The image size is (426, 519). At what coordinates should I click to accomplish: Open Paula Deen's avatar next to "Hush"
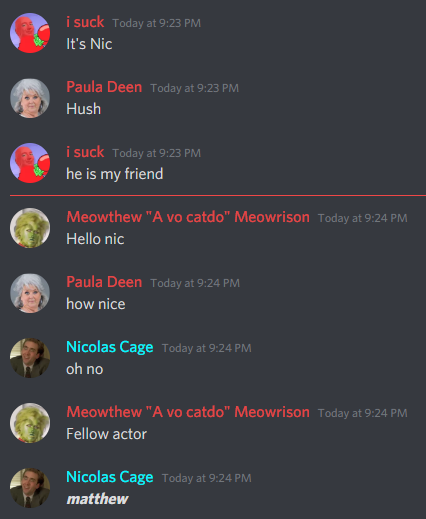tap(30, 98)
